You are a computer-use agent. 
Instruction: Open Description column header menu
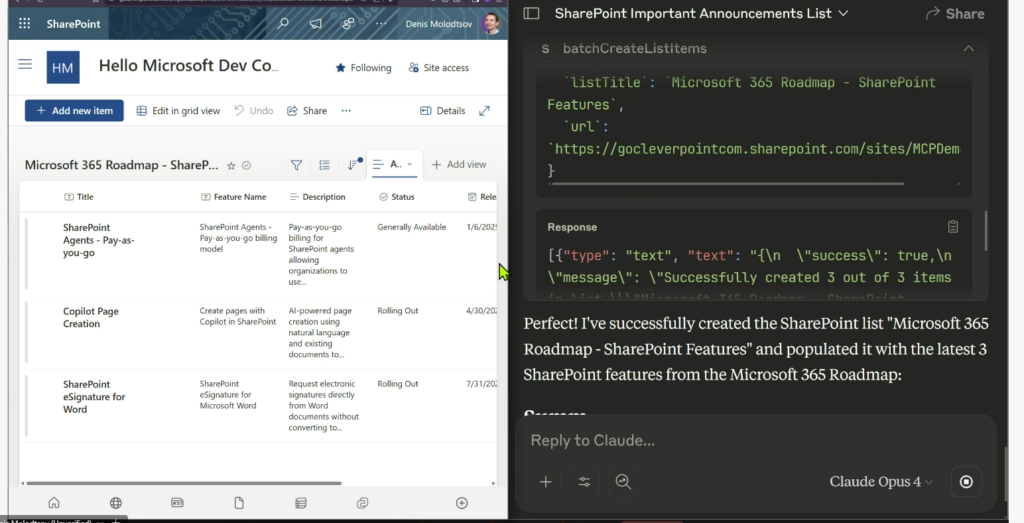pos(317,197)
